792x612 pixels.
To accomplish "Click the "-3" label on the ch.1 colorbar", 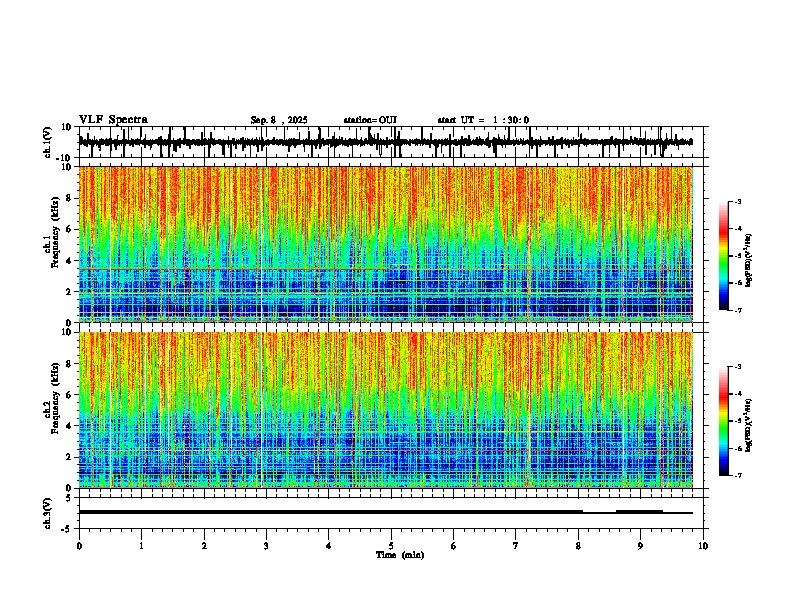I will click(x=738, y=201).
